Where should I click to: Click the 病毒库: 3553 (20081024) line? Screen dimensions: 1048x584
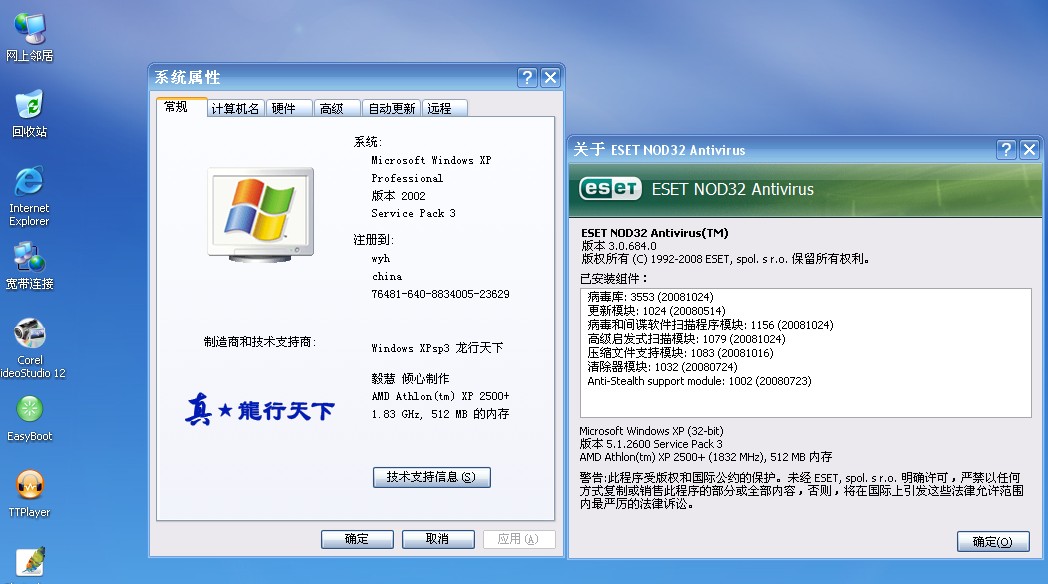pyautogui.click(x=650, y=297)
